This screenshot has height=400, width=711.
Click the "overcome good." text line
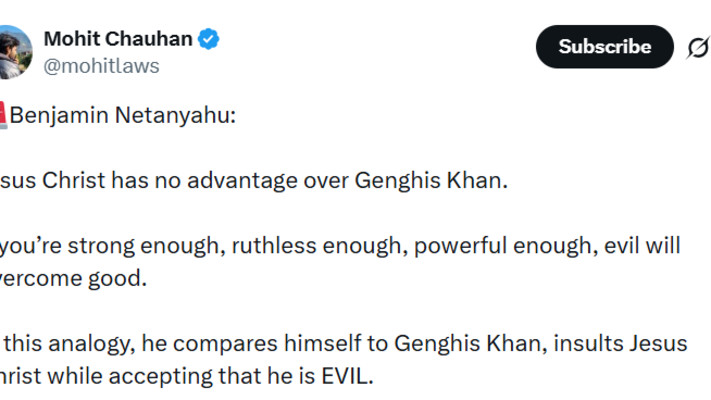pos(75,278)
